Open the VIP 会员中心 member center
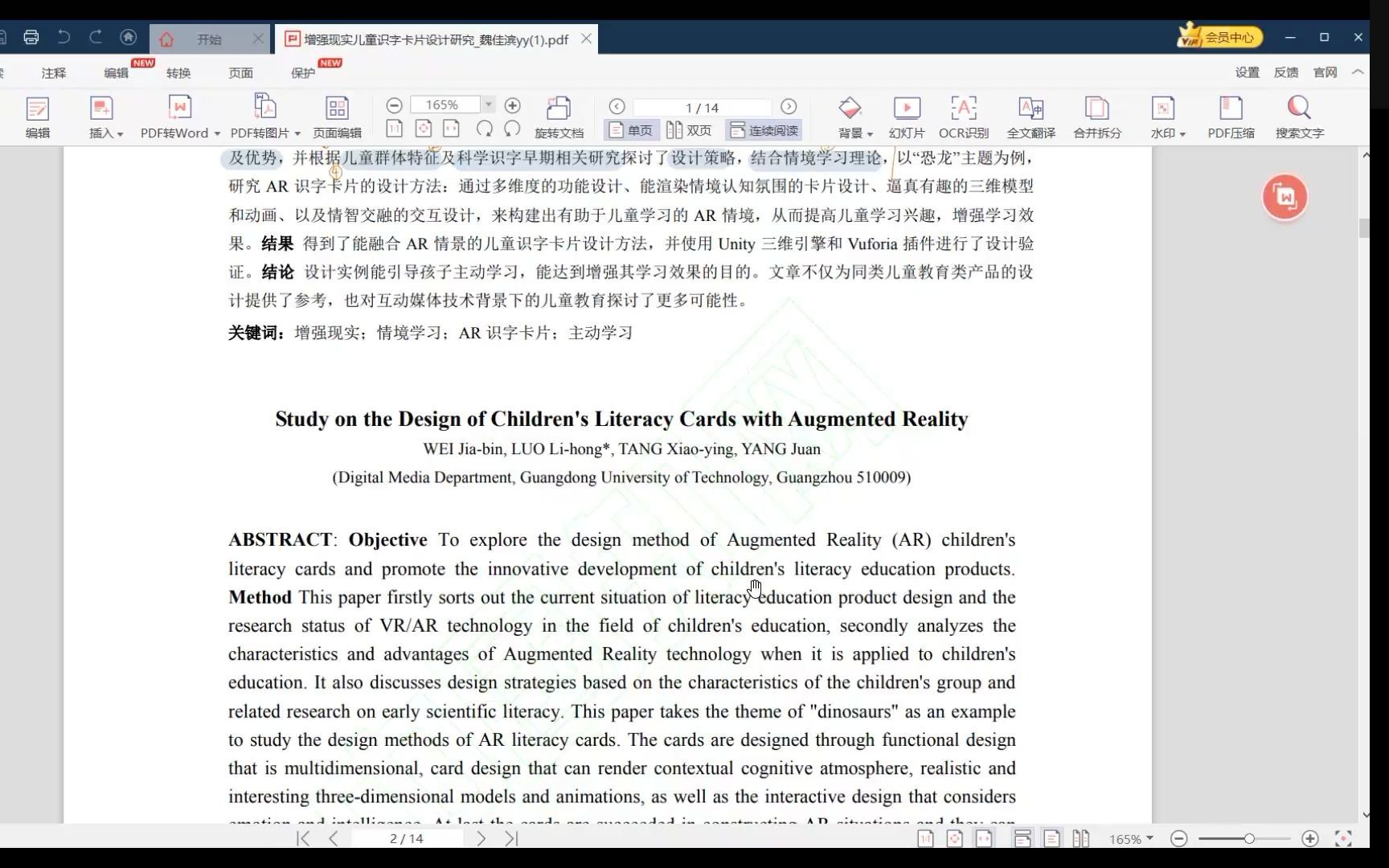The width and height of the screenshot is (1389, 868). tap(1220, 37)
